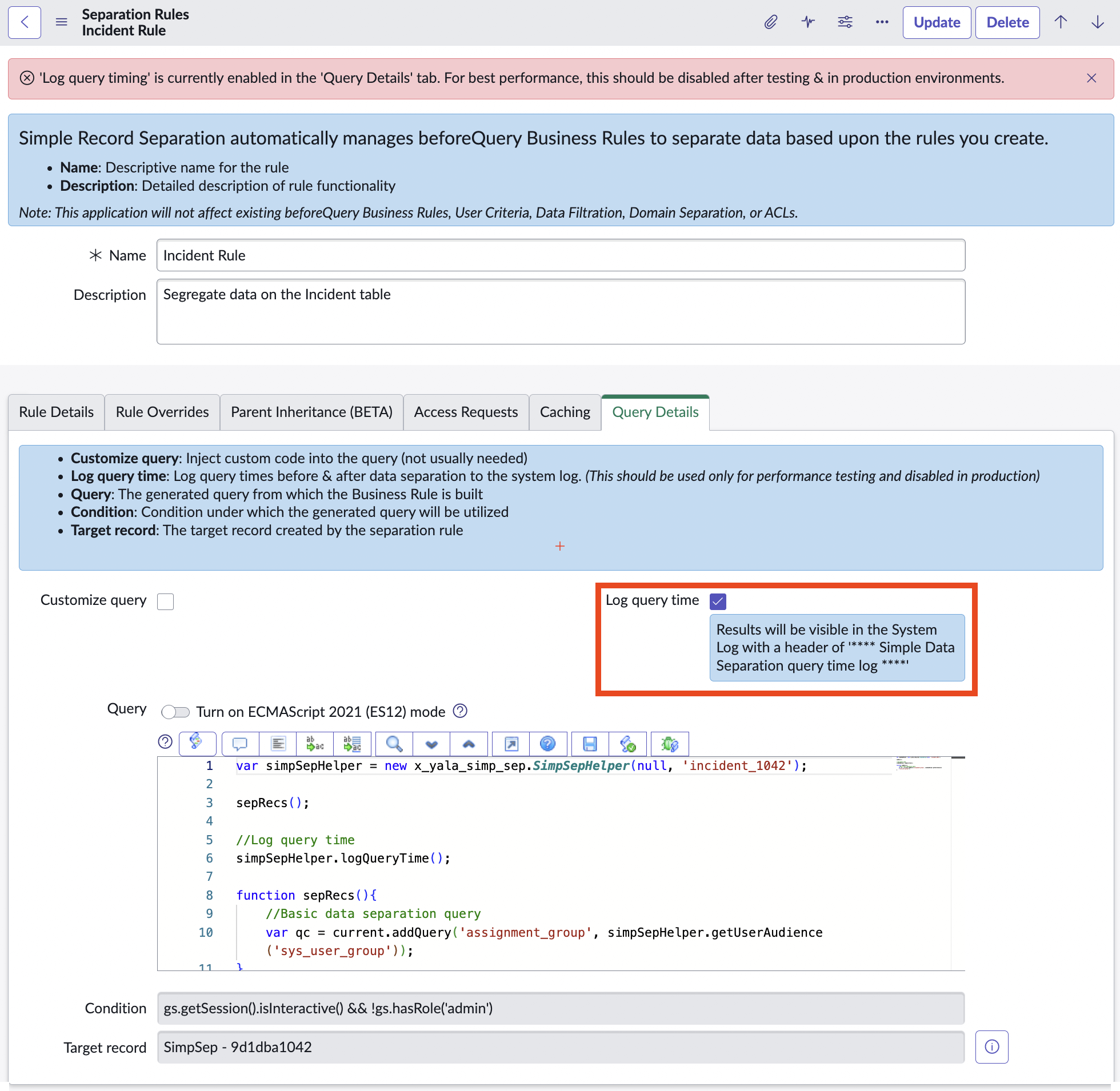Image resolution: width=1120 pixels, height=1091 pixels.
Task: Click the attachments paperclip icon
Action: click(x=770, y=22)
